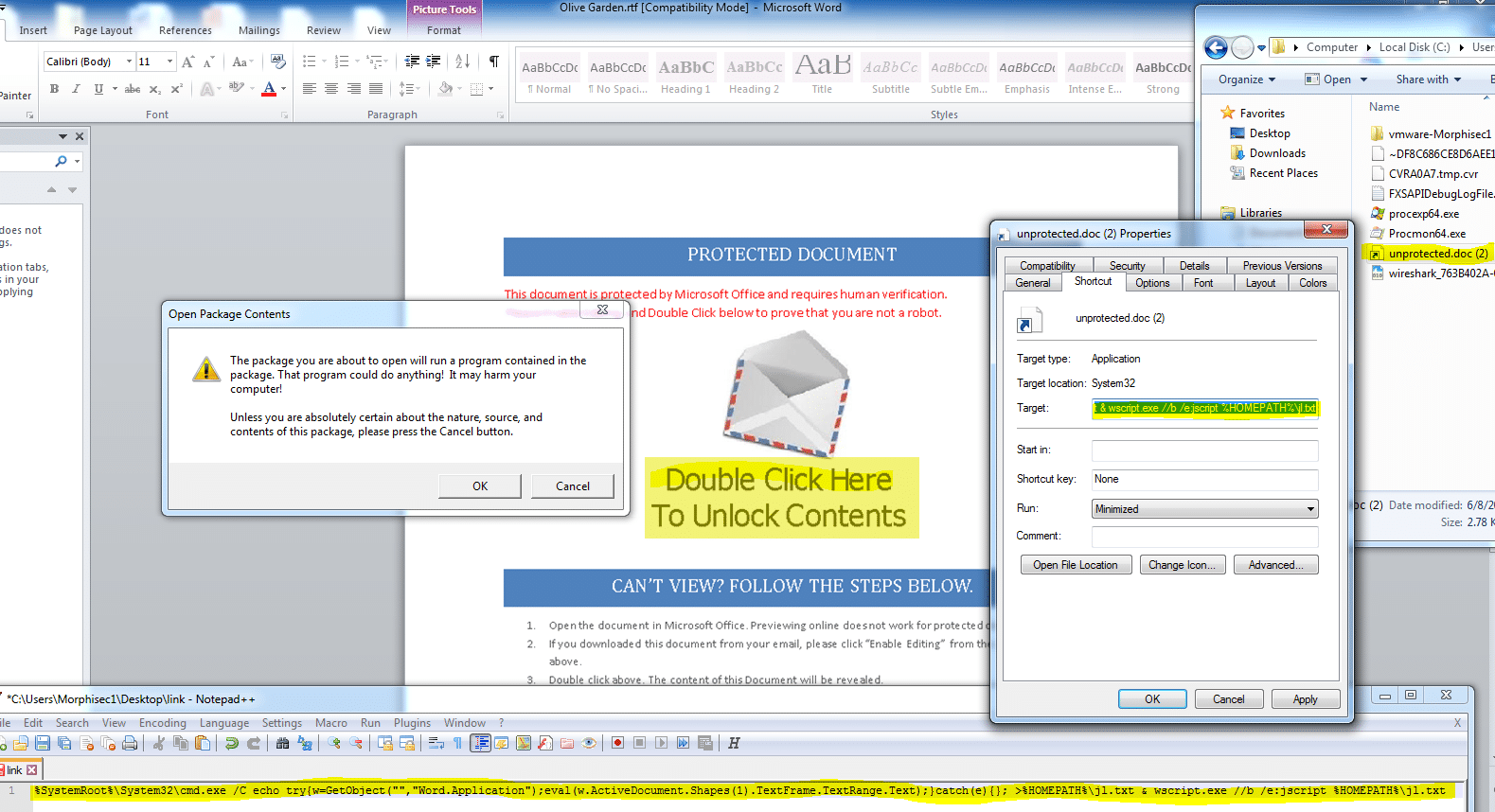Click Advanced button in Properties
1495x812 pixels.
point(1275,565)
